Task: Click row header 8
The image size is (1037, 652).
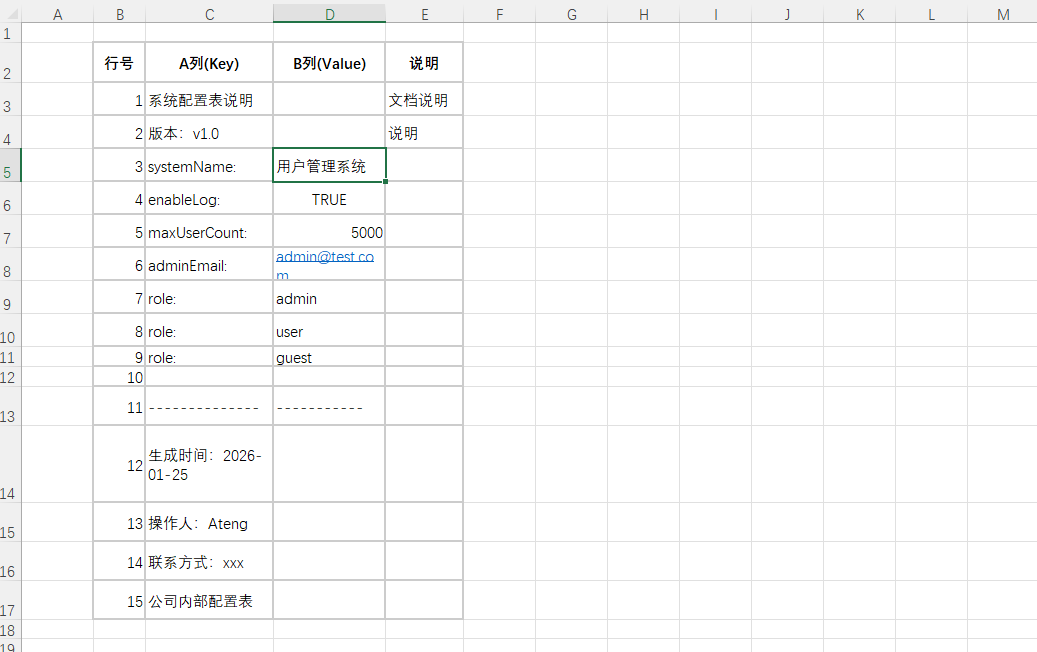Action: coord(10,271)
